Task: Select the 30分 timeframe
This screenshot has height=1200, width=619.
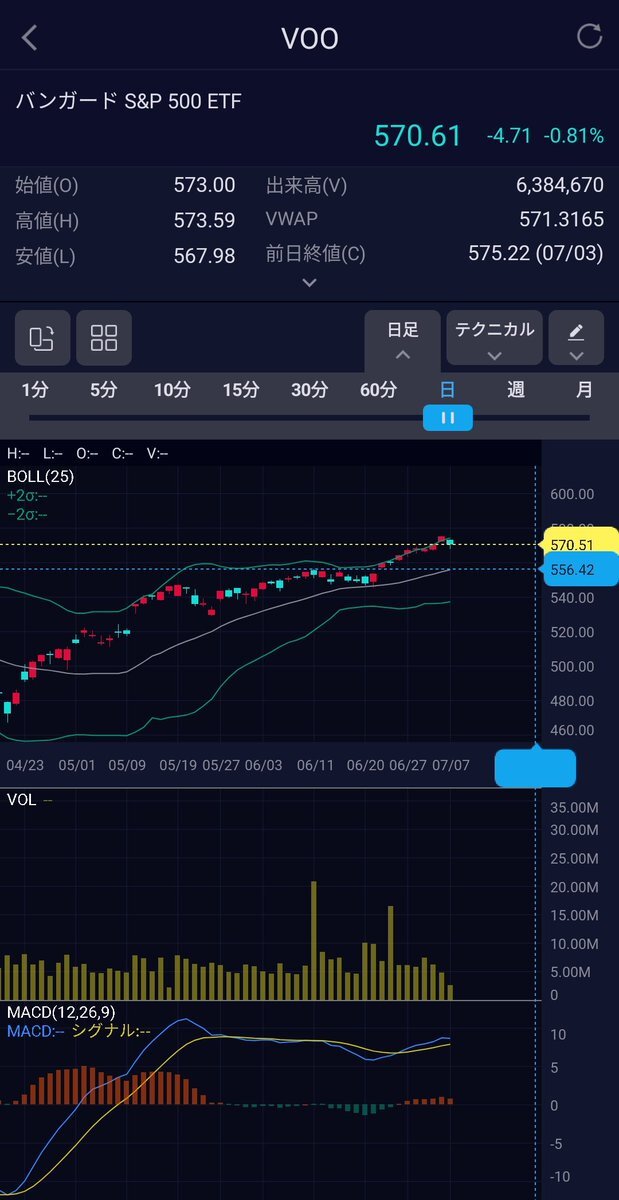Action: 309,390
